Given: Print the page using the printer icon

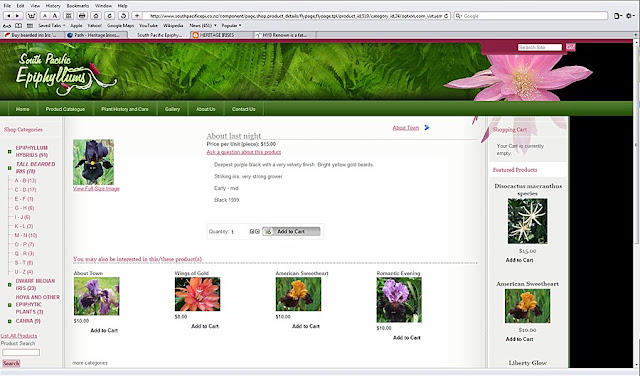Looking at the screenshot, I should point(82,16).
